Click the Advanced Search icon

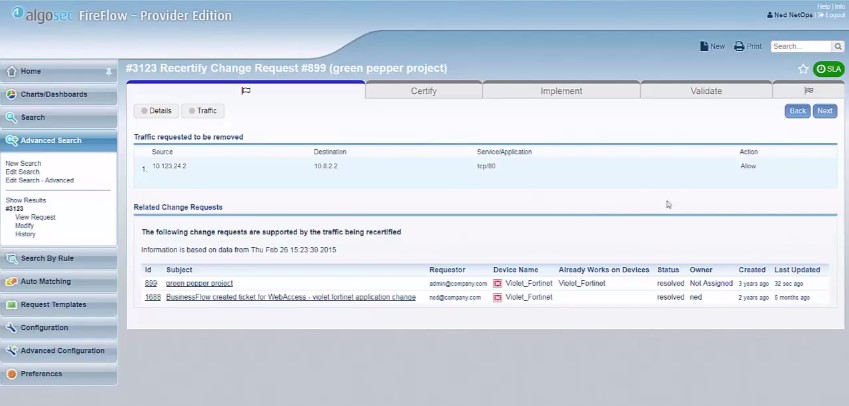[11, 141]
